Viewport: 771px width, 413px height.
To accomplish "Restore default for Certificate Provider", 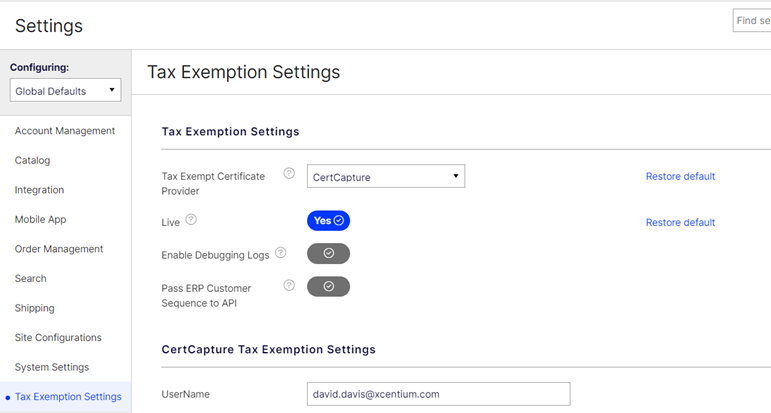I will pos(681,176).
